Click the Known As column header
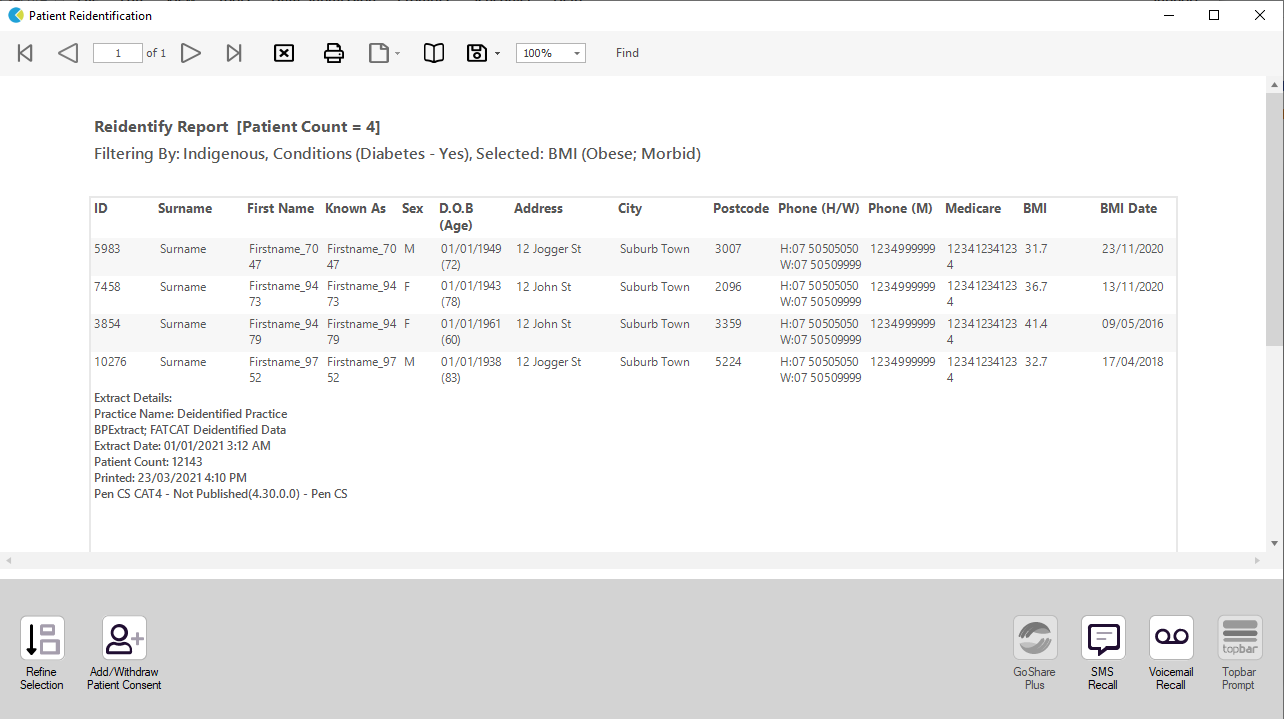This screenshot has height=719, width=1284. [x=355, y=209]
